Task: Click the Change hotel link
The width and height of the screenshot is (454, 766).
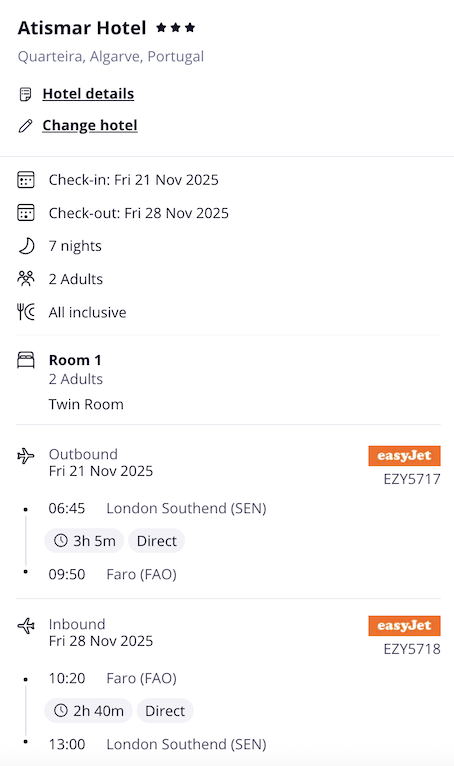Action: pyautogui.click(x=89, y=125)
